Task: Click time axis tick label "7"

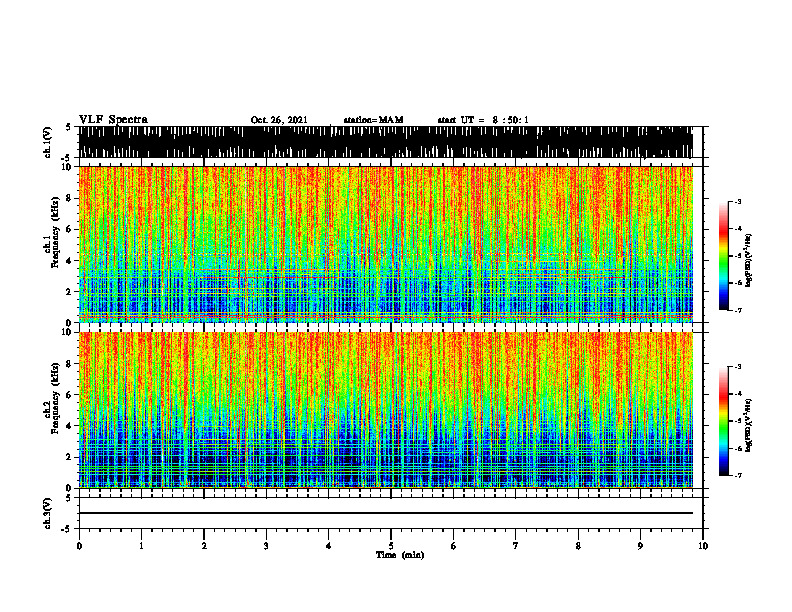Action: tap(516, 546)
